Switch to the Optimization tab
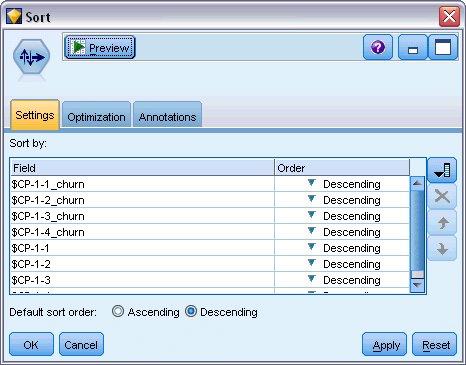 [x=96, y=117]
